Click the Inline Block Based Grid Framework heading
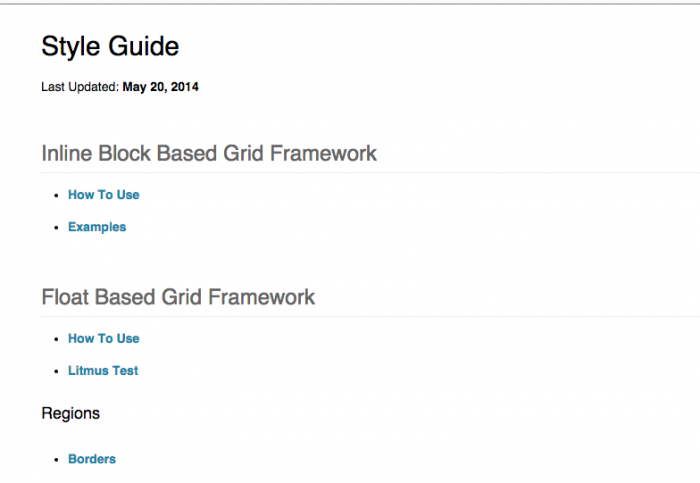700x483 pixels. [209, 153]
